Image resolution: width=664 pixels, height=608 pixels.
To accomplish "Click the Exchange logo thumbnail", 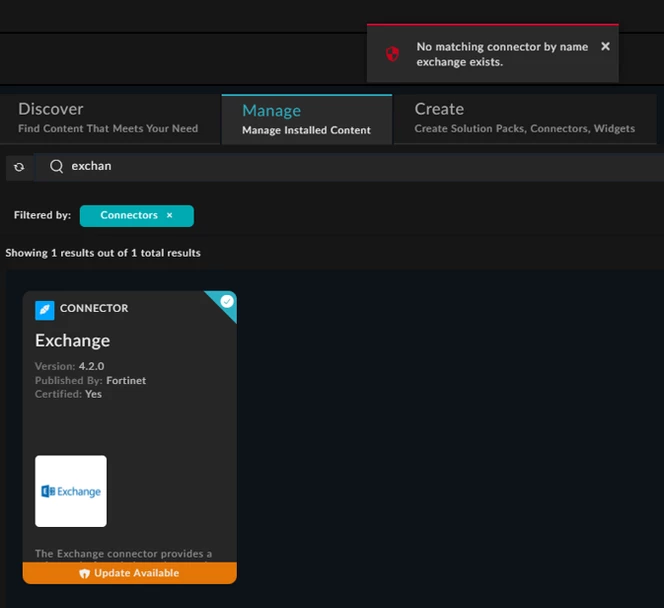I will 71,491.
